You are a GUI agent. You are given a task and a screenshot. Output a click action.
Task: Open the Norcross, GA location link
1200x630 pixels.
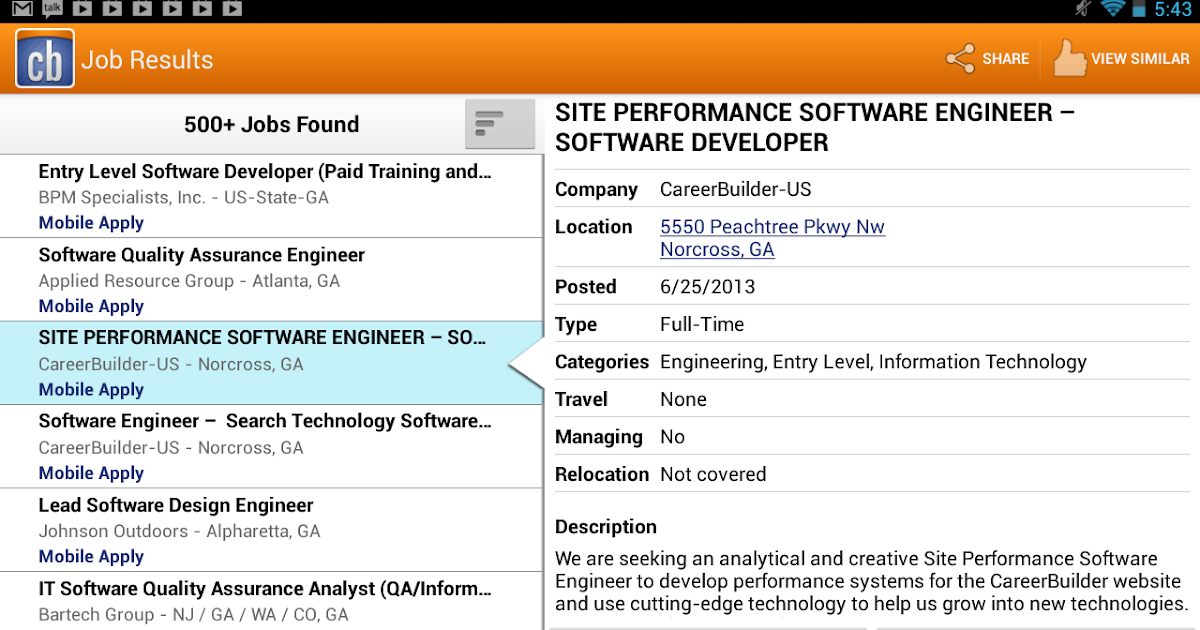(717, 250)
